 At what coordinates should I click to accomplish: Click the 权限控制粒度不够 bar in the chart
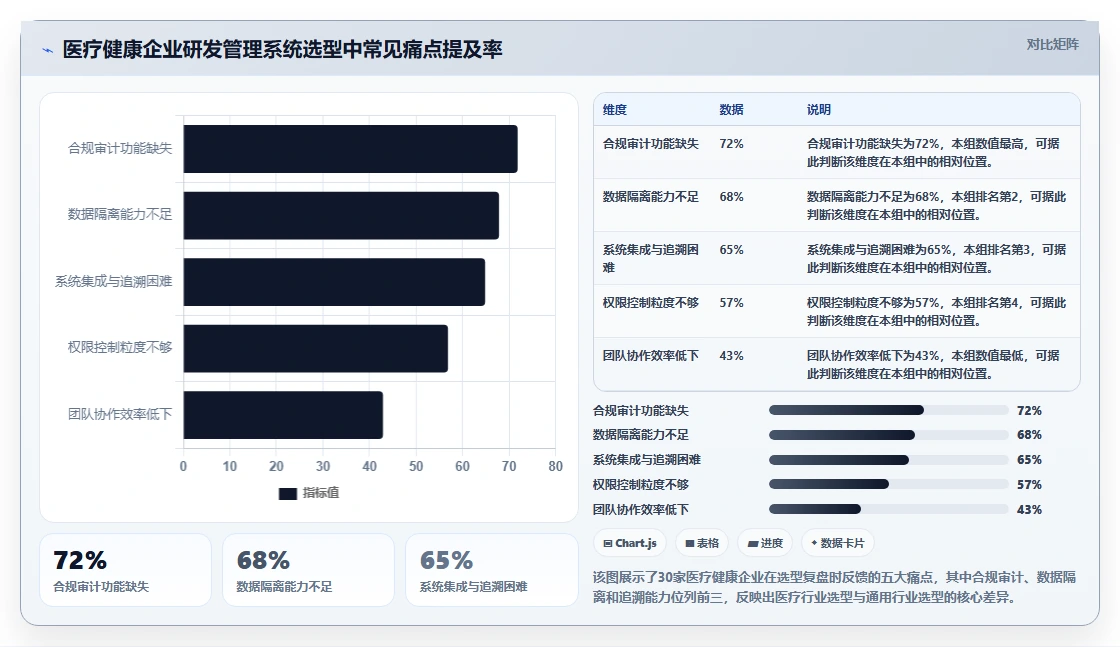316,348
